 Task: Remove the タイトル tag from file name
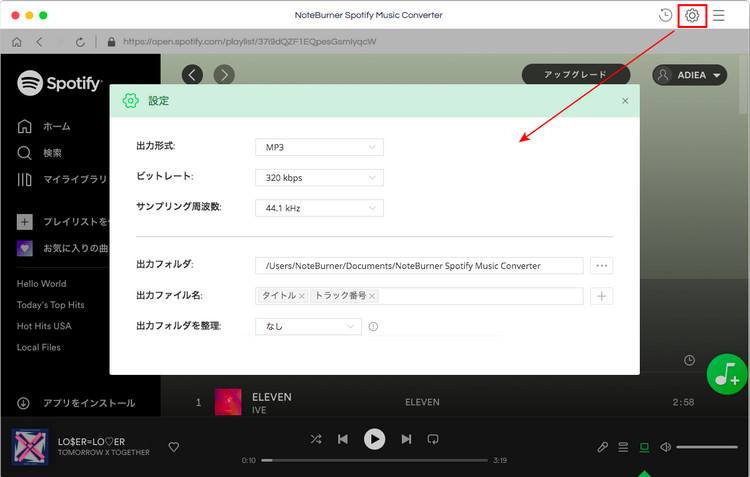tap(302, 297)
